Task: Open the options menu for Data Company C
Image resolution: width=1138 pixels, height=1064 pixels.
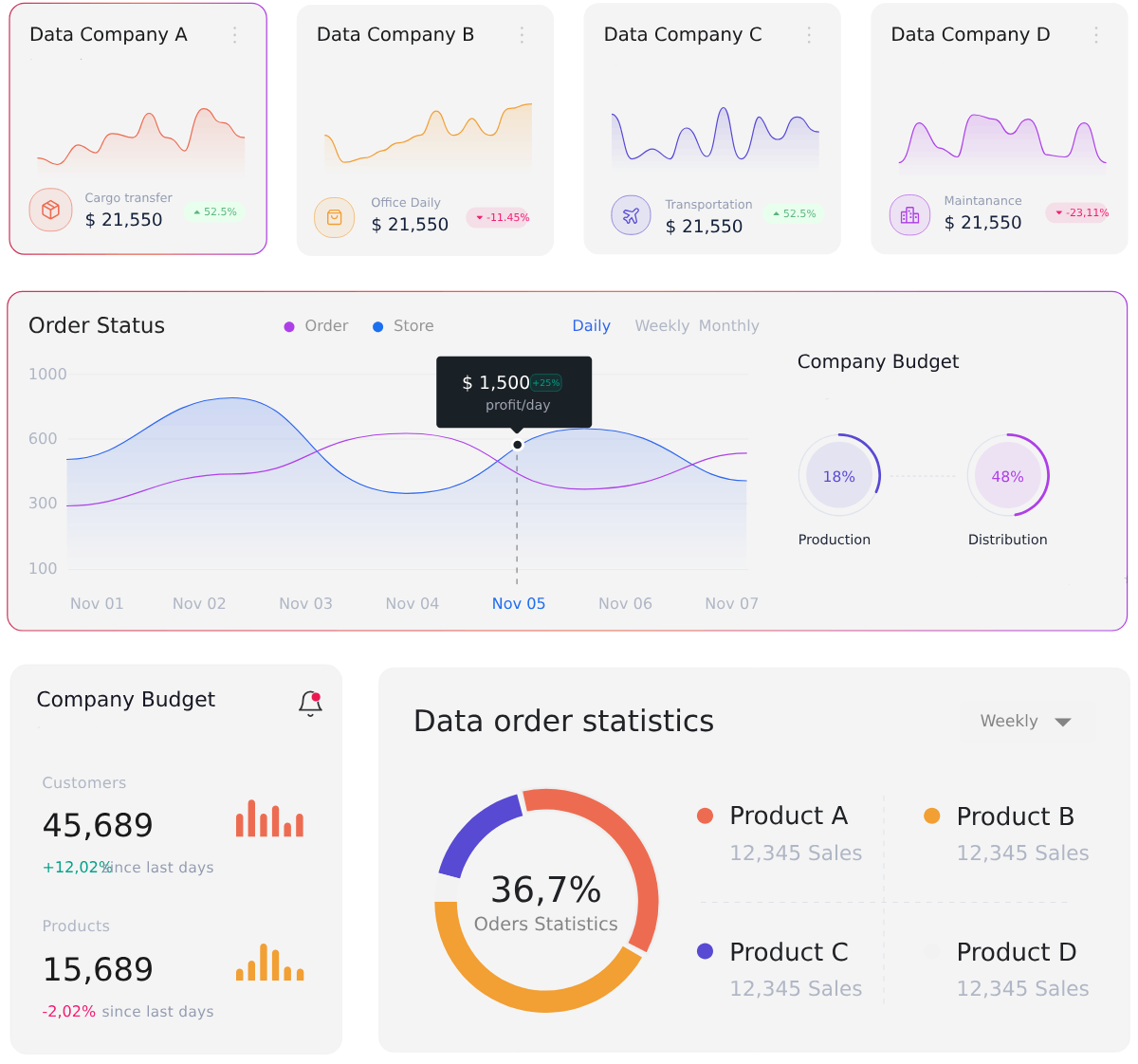Action: [809, 35]
